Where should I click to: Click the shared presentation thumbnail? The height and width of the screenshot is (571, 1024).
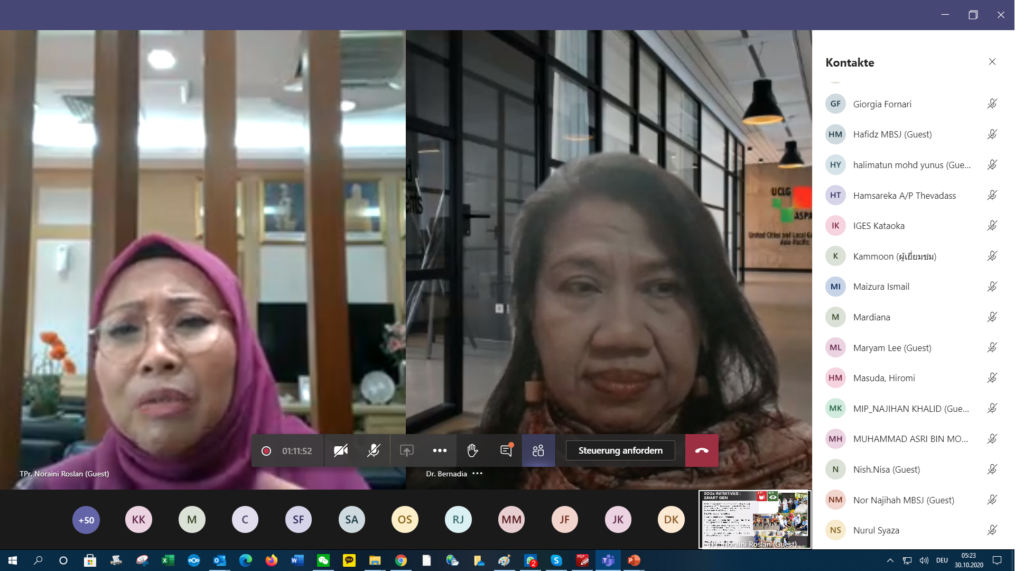[753, 518]
